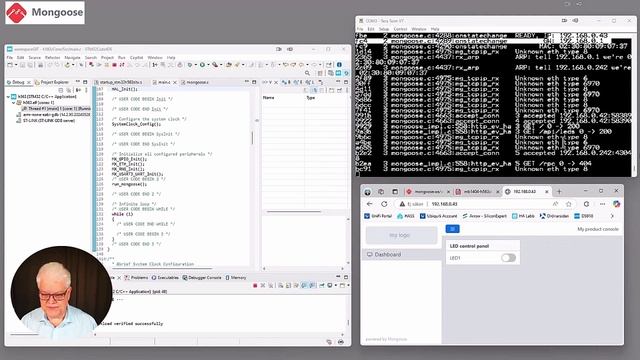Open the Help menu in the IDE
This screenshot has width=640, height=360.
point(171,58)
